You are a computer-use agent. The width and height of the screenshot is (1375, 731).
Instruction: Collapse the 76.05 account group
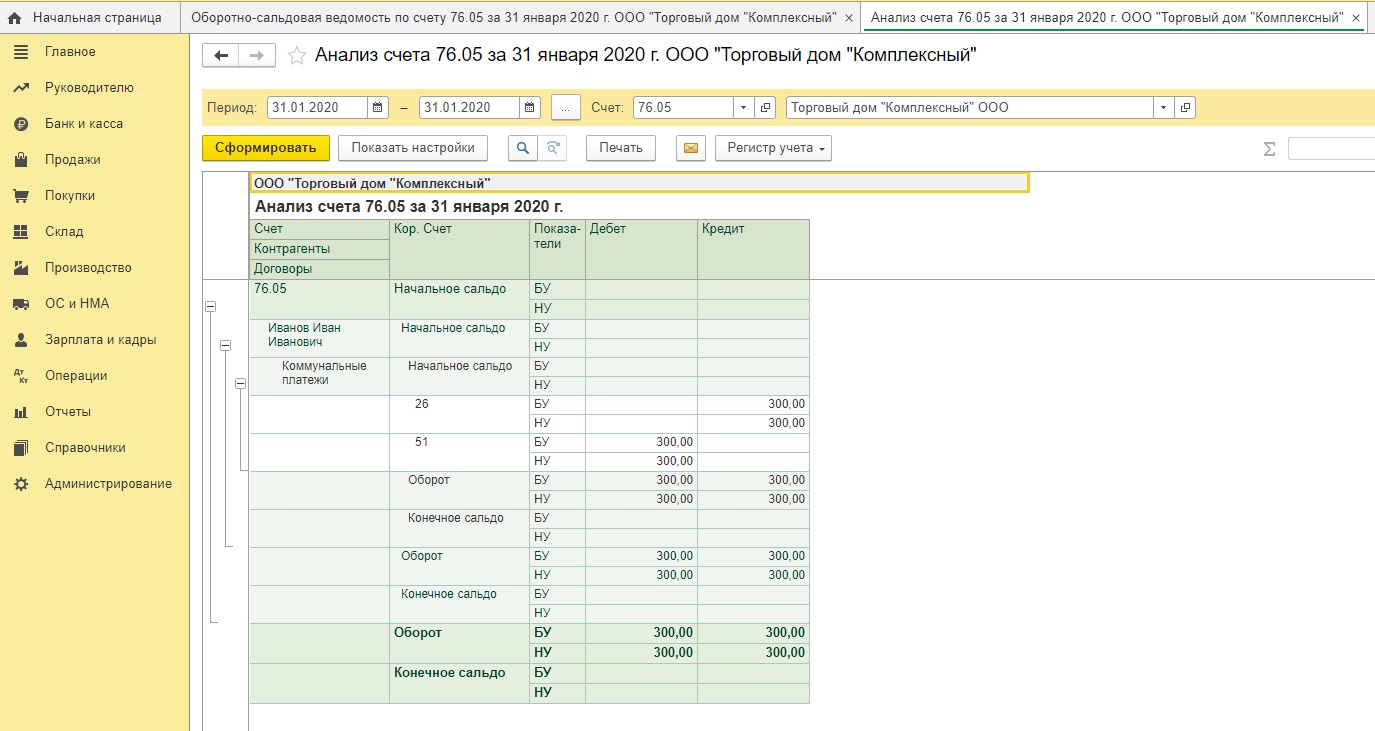pos(210,307)
